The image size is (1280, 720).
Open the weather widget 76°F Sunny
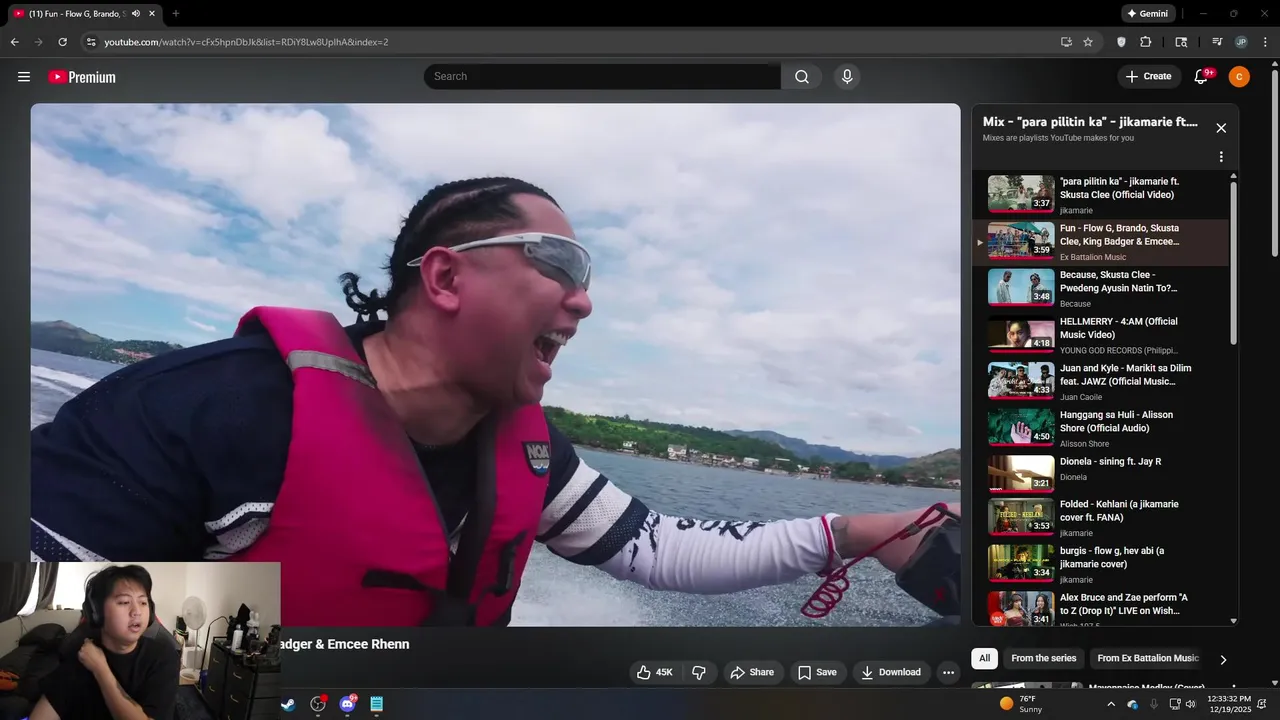(1023, 704)
